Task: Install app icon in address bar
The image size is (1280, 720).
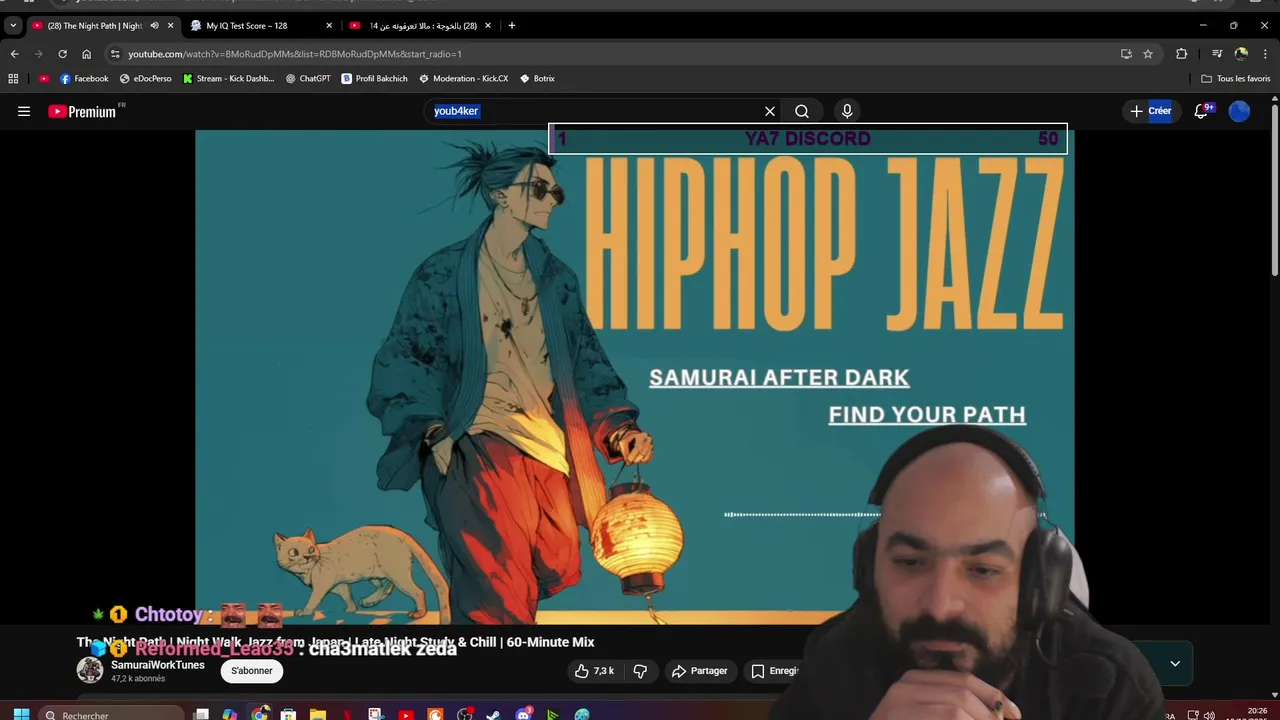Action: tap(1126, 54)
